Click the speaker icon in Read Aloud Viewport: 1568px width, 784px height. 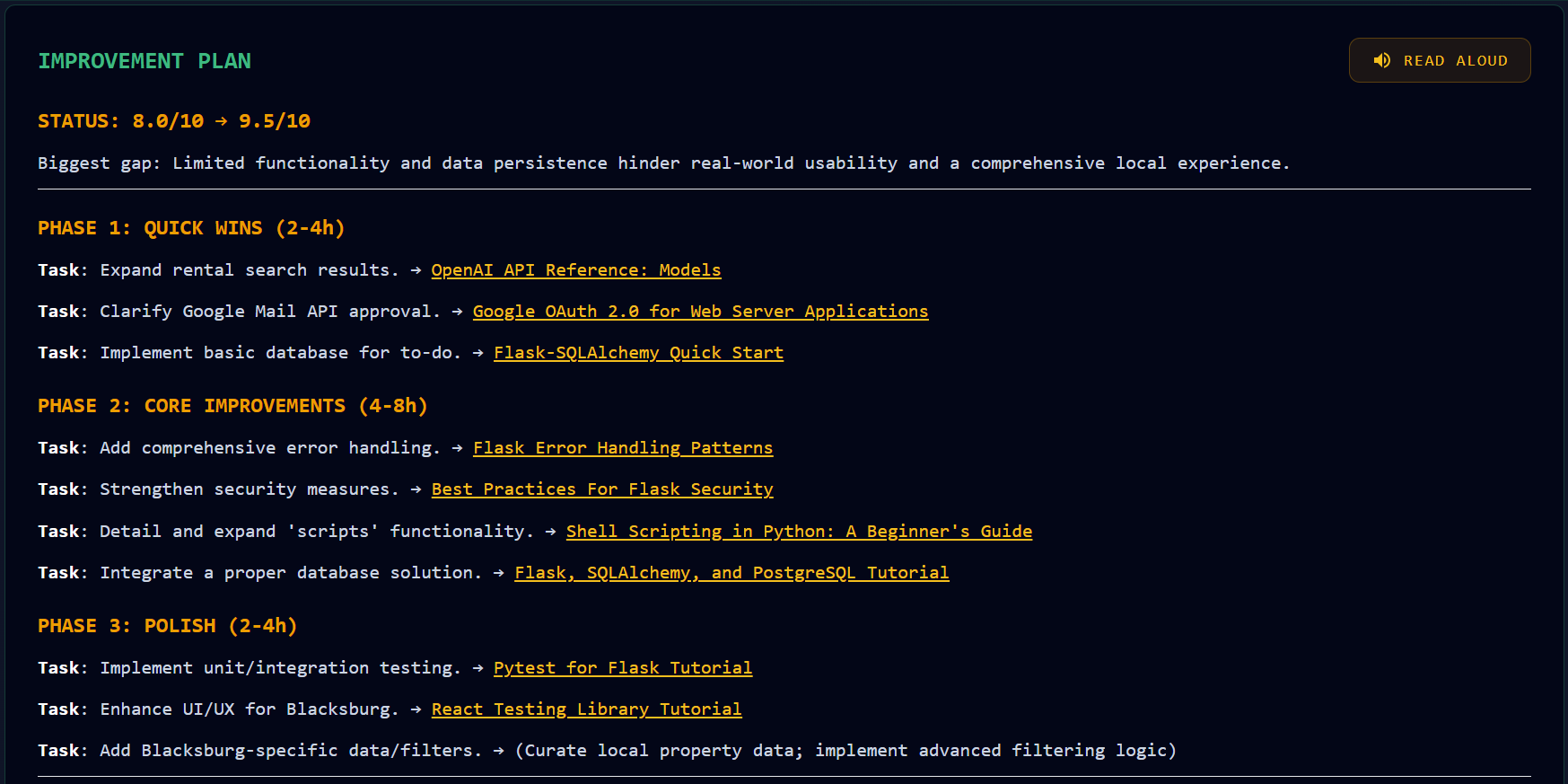[x=1382, y=60]
